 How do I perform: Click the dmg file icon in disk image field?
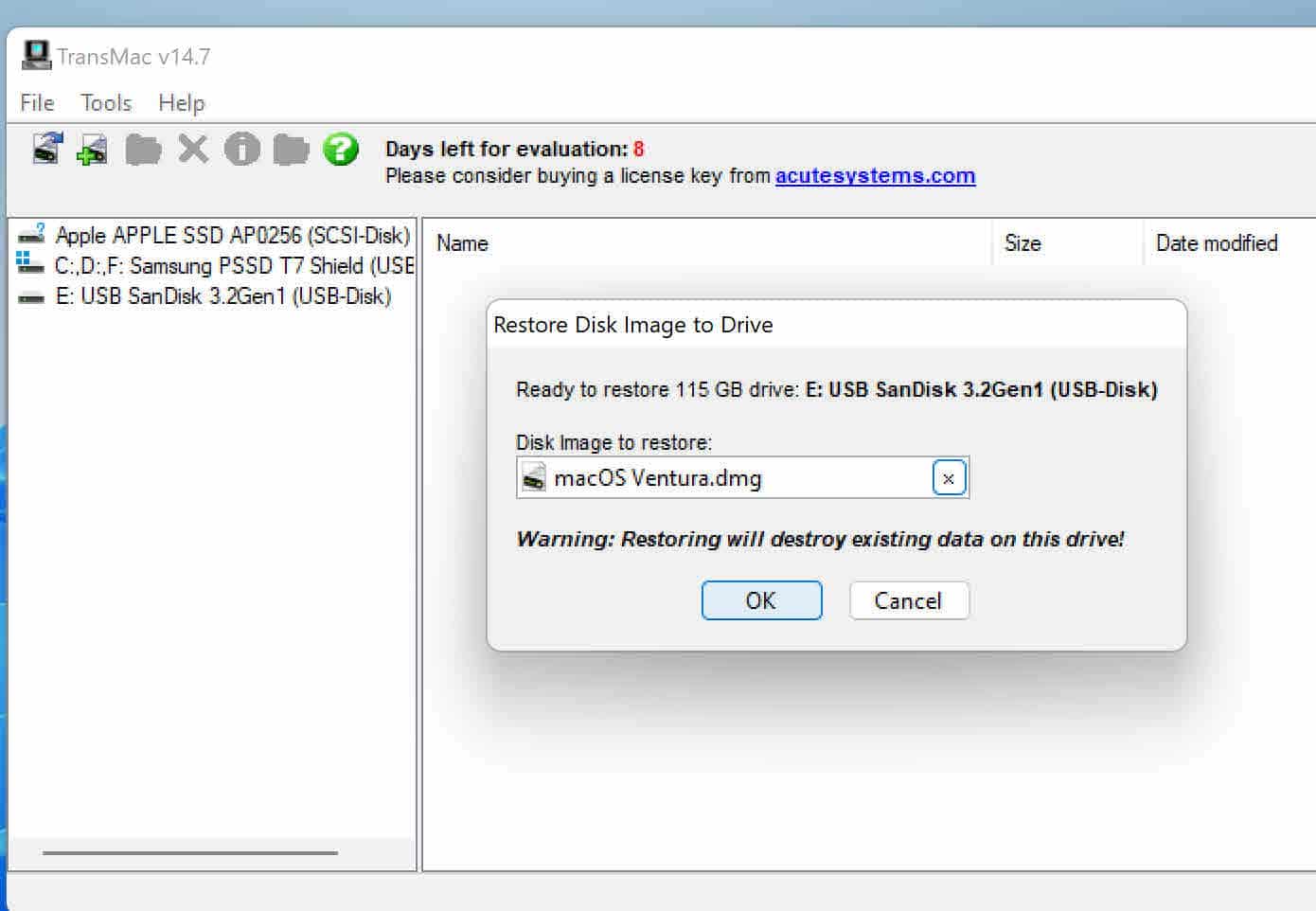click(534, 477)
